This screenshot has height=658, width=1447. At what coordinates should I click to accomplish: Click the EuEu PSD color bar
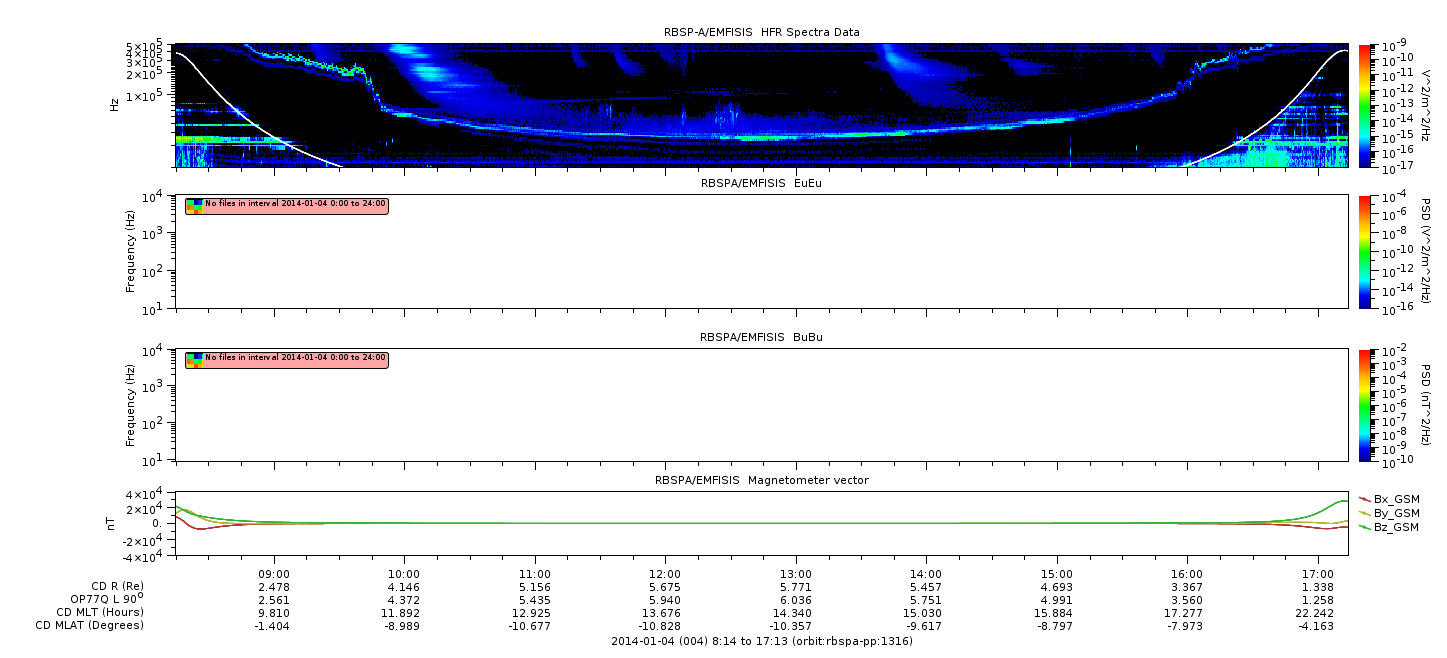click(x=1364, y=252)
